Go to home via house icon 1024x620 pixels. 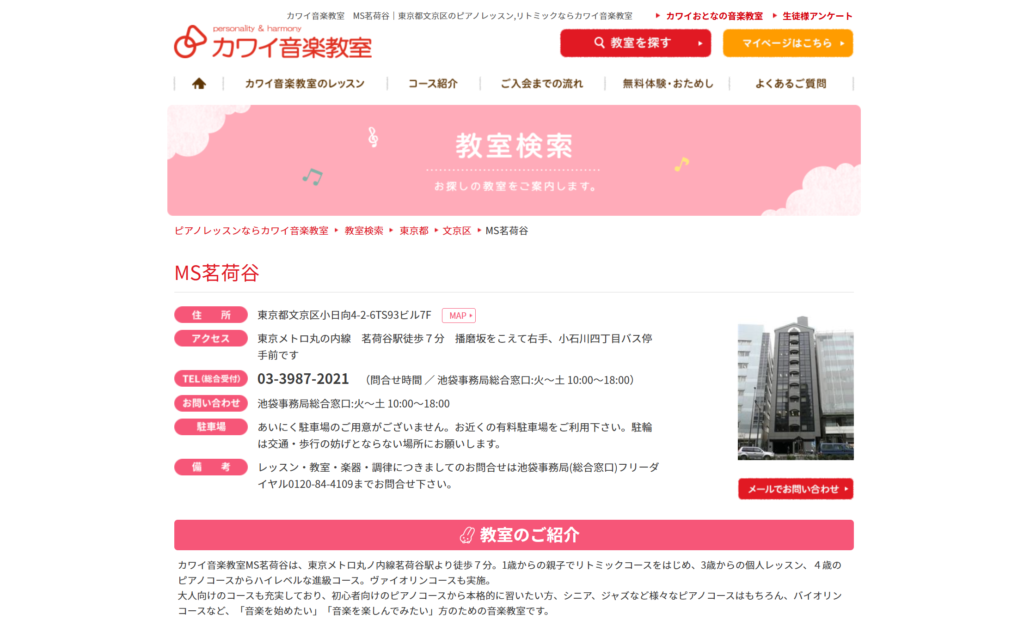coord(199,84)
